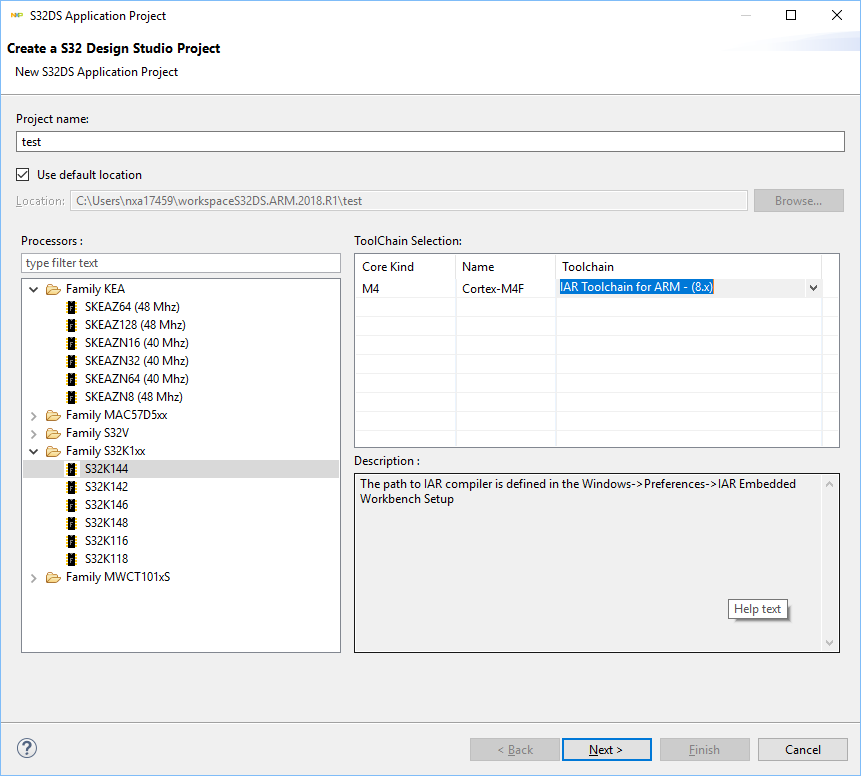Expand the Family MWCT101xS tree node
This screenshot has width=861, height=776.
[x=33, y=578]
